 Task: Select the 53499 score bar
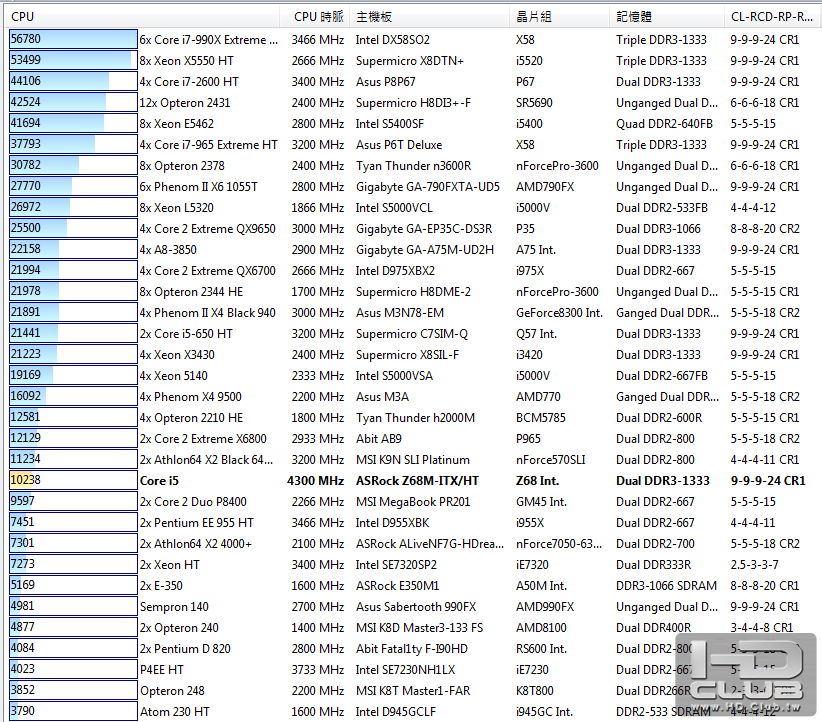(73, 60)
